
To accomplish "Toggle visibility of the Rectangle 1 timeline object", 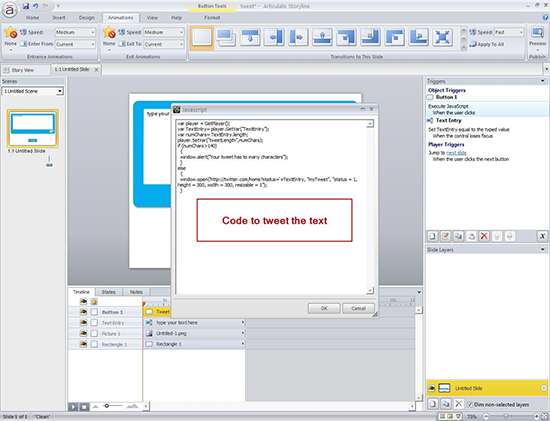I will pyautogui.click(x=83, y=344).
